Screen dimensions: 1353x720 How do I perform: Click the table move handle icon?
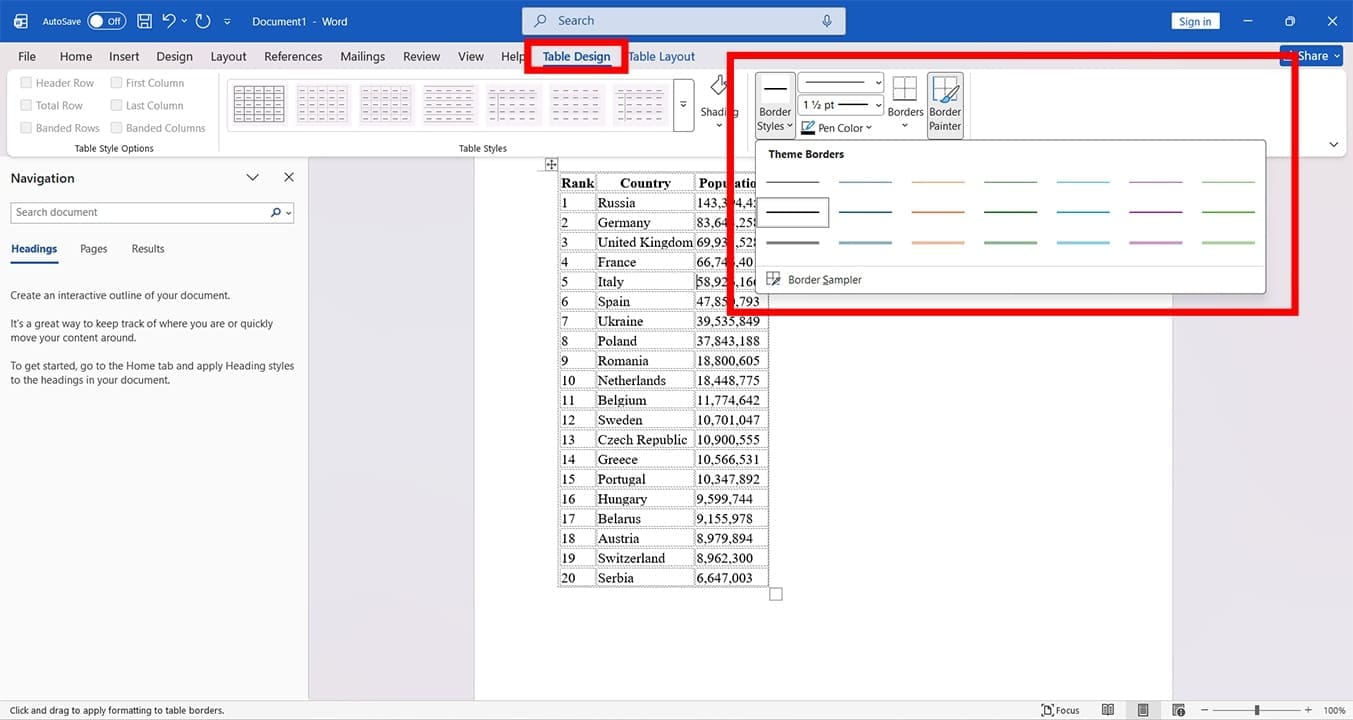551,164
